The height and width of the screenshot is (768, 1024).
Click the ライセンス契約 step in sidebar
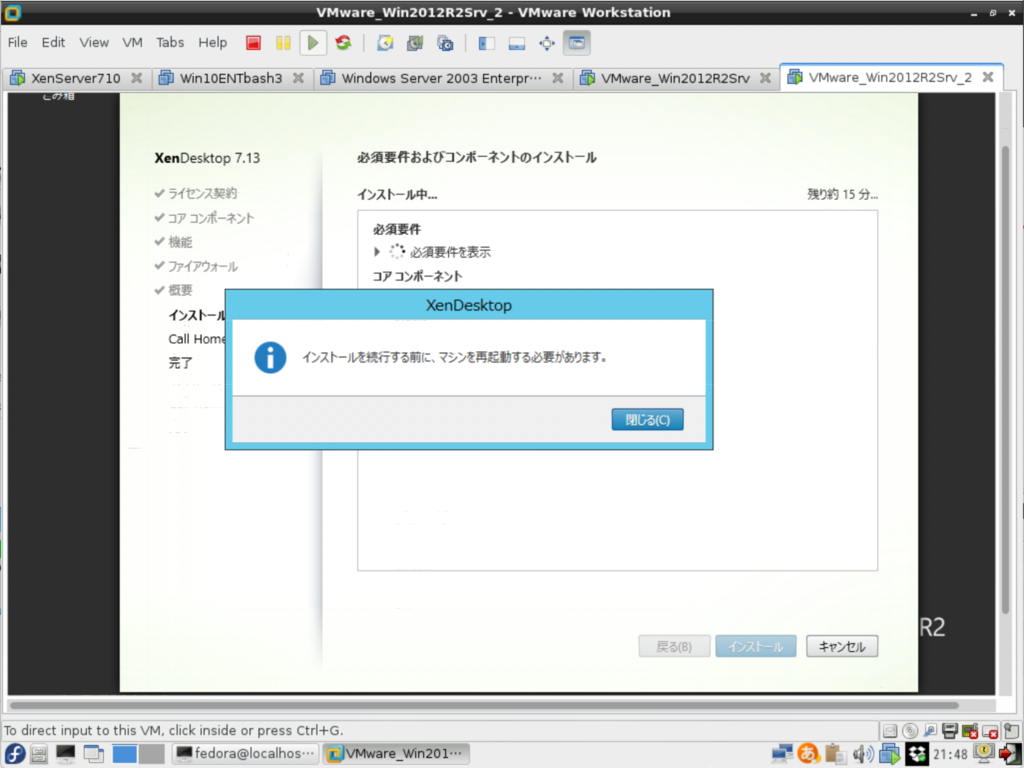202,193
